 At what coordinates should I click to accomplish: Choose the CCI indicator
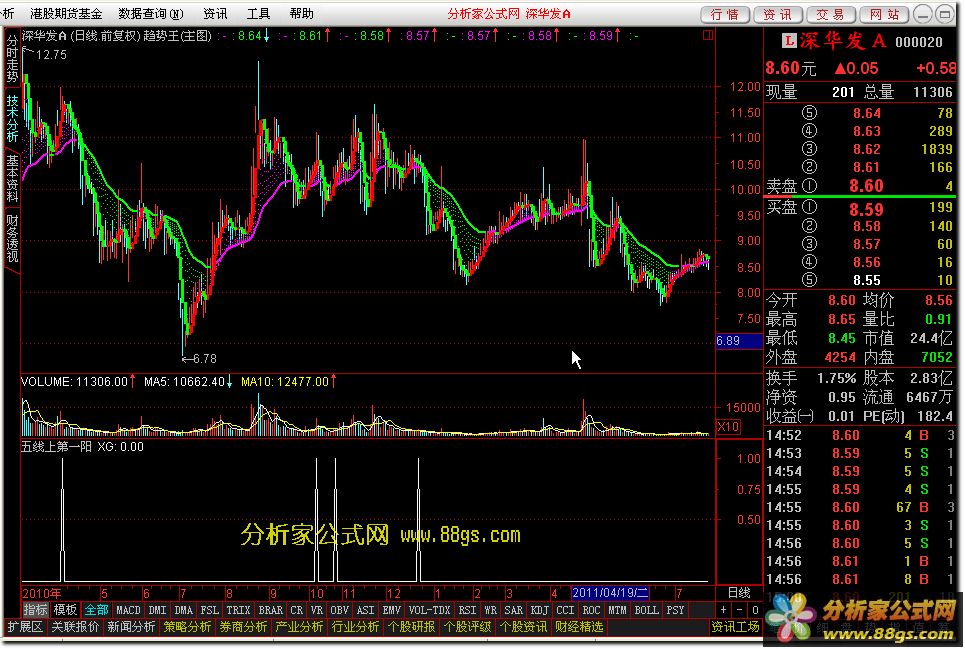(x=565, y=610)
